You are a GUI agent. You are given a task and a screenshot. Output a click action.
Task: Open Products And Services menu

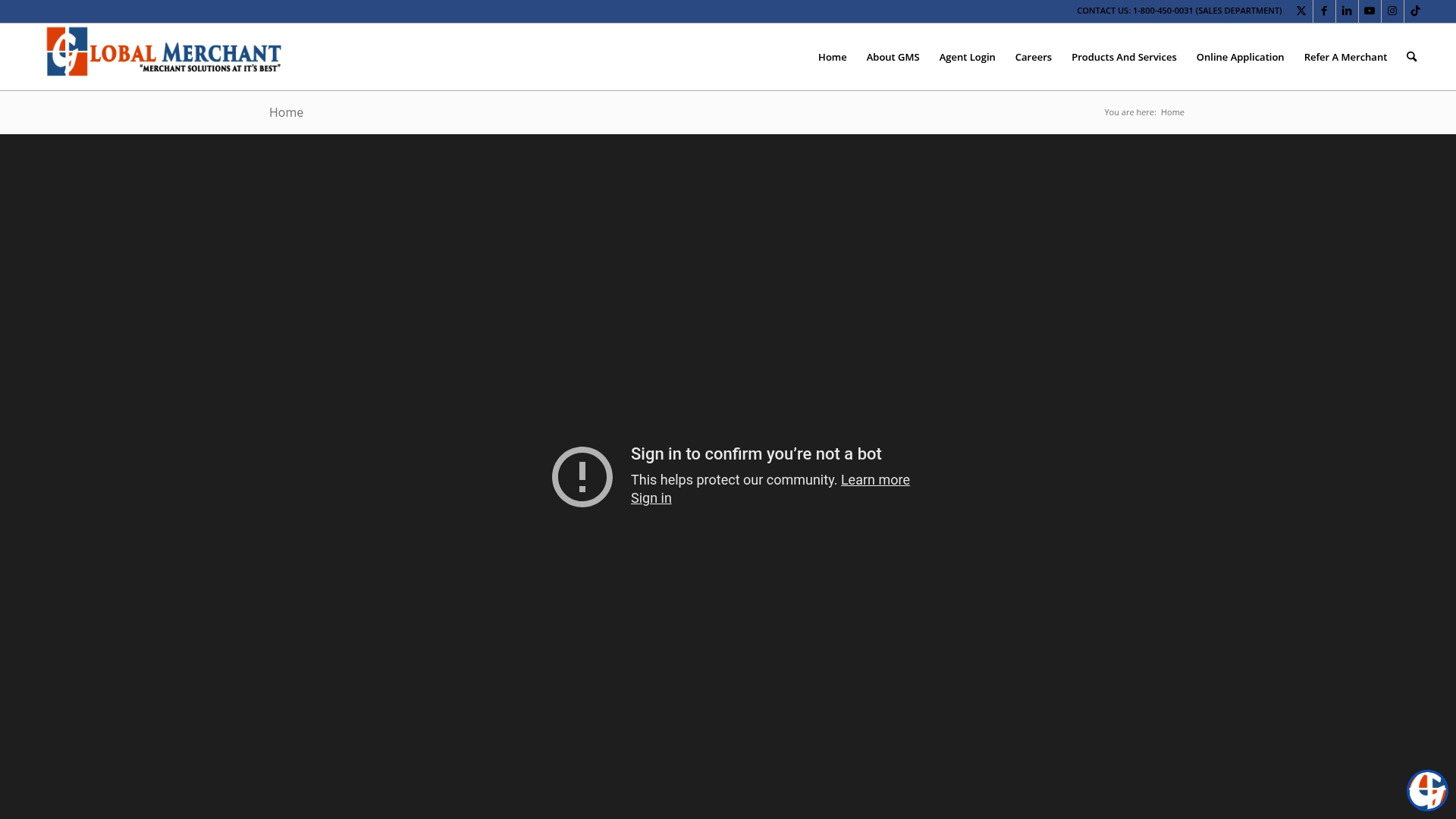pyautogui.click(x=1124, y=57)
